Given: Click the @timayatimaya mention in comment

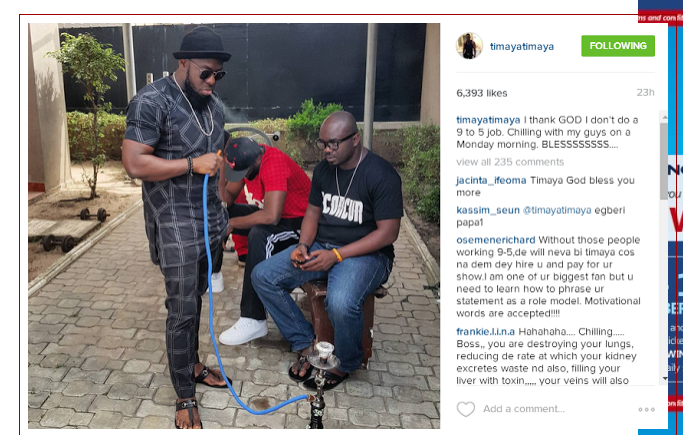Looking at the screenshot, I should click(x=557, y=210).
